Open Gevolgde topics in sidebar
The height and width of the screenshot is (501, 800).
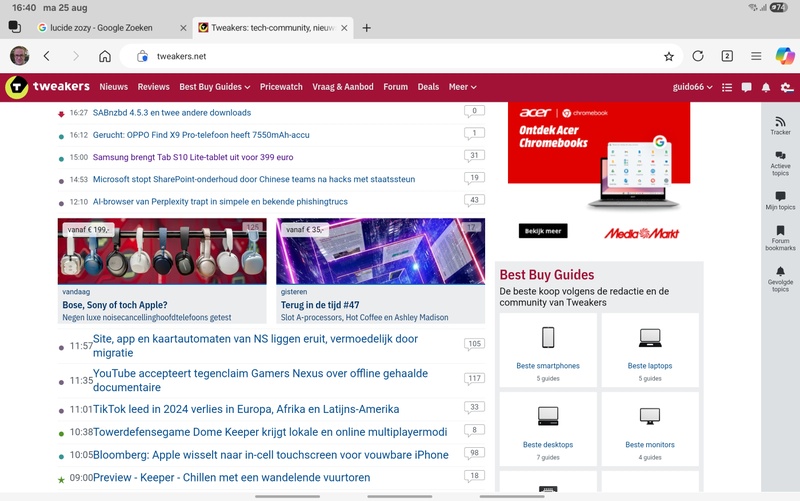[x=780, y=279]
